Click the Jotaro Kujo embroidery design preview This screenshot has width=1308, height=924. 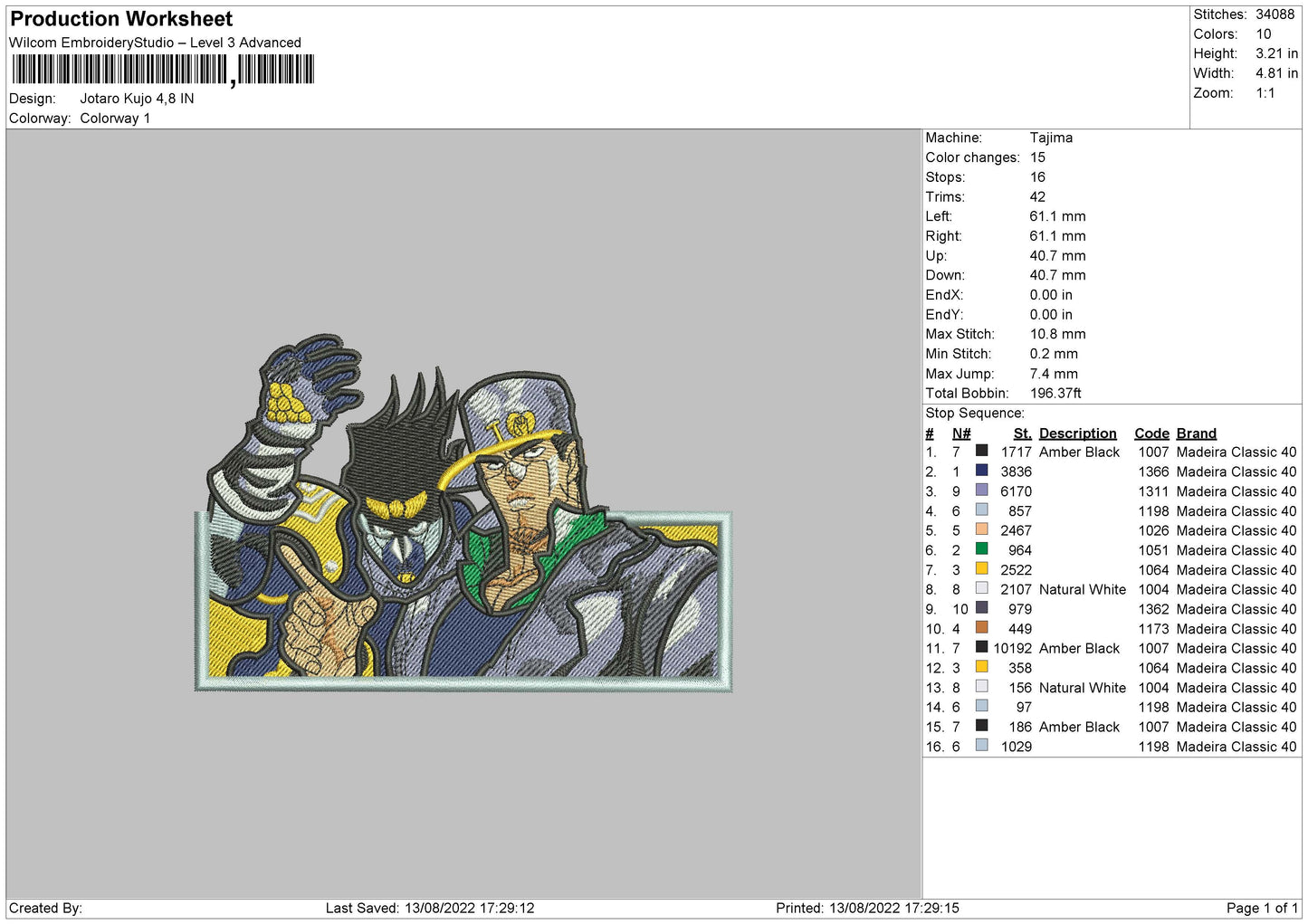(x=463, y=514)
